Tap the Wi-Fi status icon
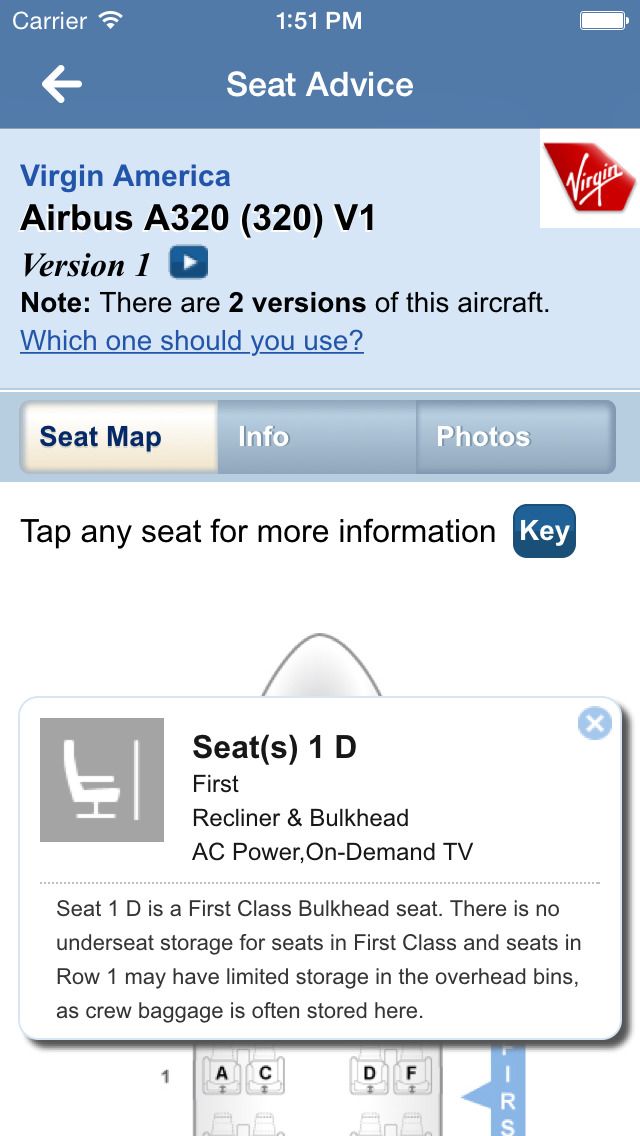 click(111, 20)
